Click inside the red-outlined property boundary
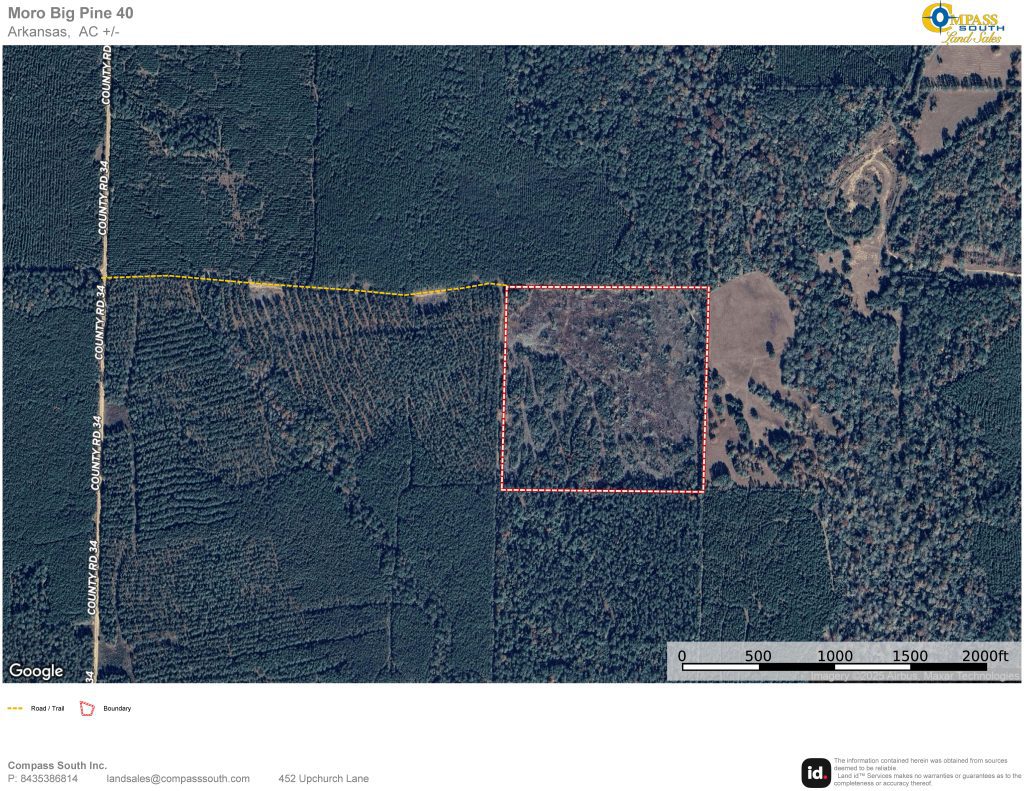This screenshot has width=1024, height=791. pos(604,388)
